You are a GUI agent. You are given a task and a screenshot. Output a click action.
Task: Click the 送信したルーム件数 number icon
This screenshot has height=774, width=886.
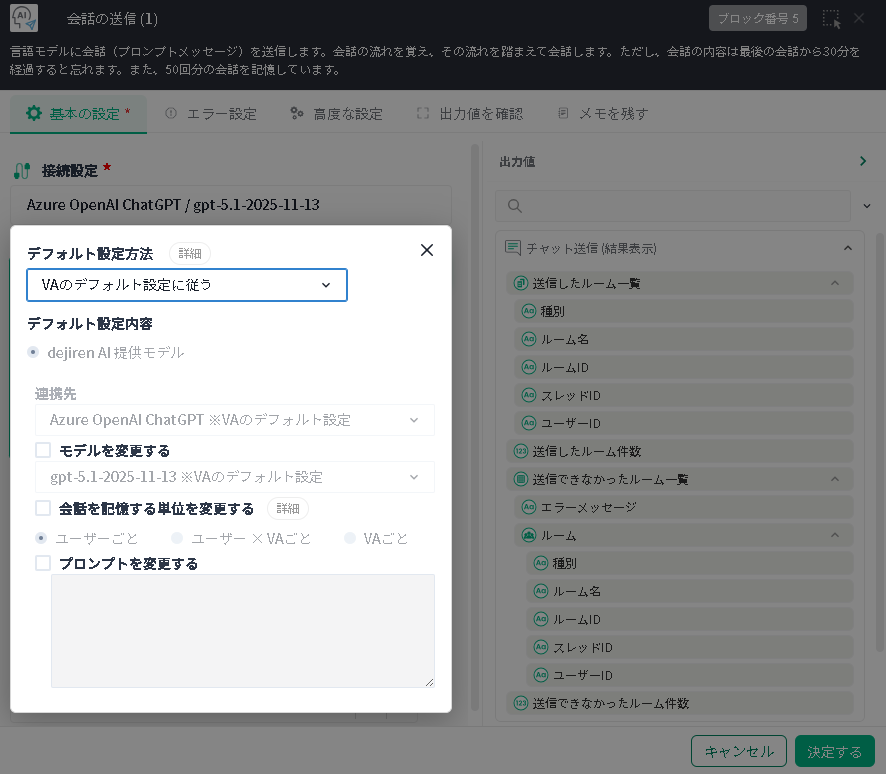pos(520,451)
